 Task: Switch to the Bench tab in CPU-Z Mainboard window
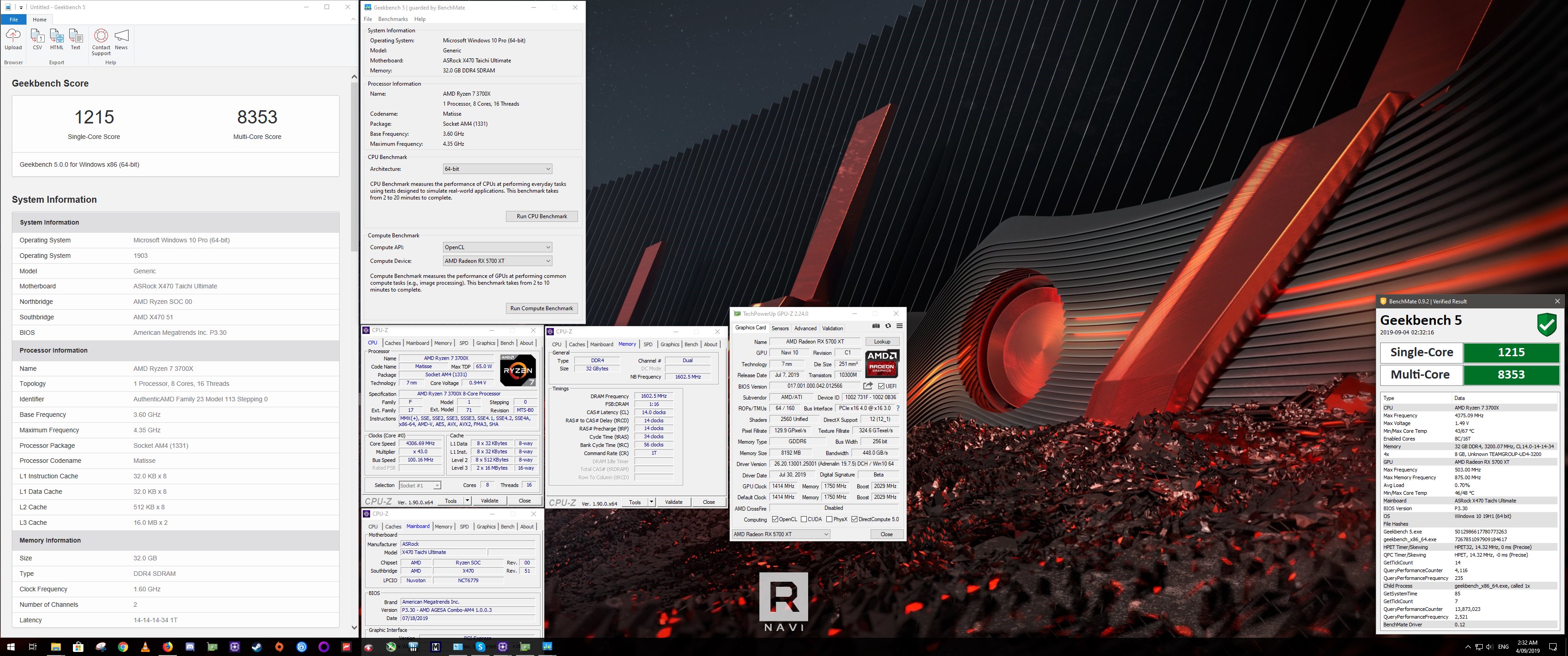(x=507, y=526)
